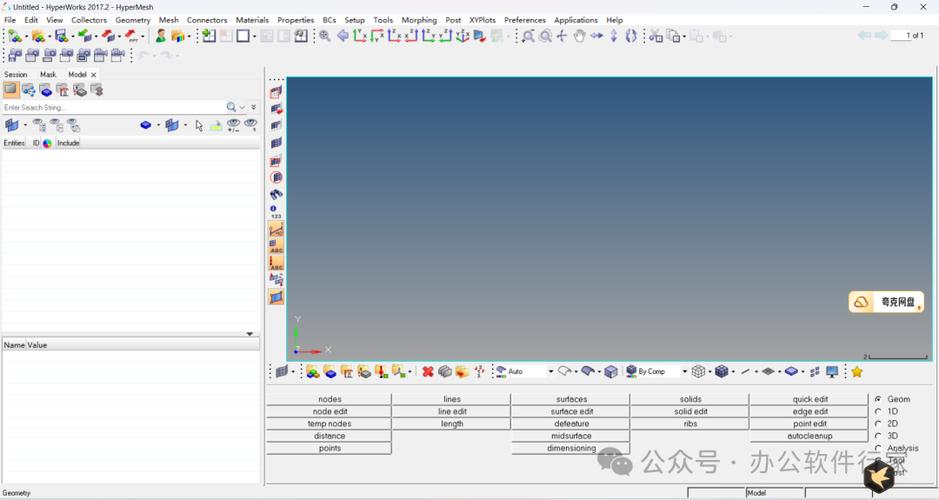939x500 pixels.
Task: Open dropdown beside the white rectangle layout icon
Action: coord(254,37)
